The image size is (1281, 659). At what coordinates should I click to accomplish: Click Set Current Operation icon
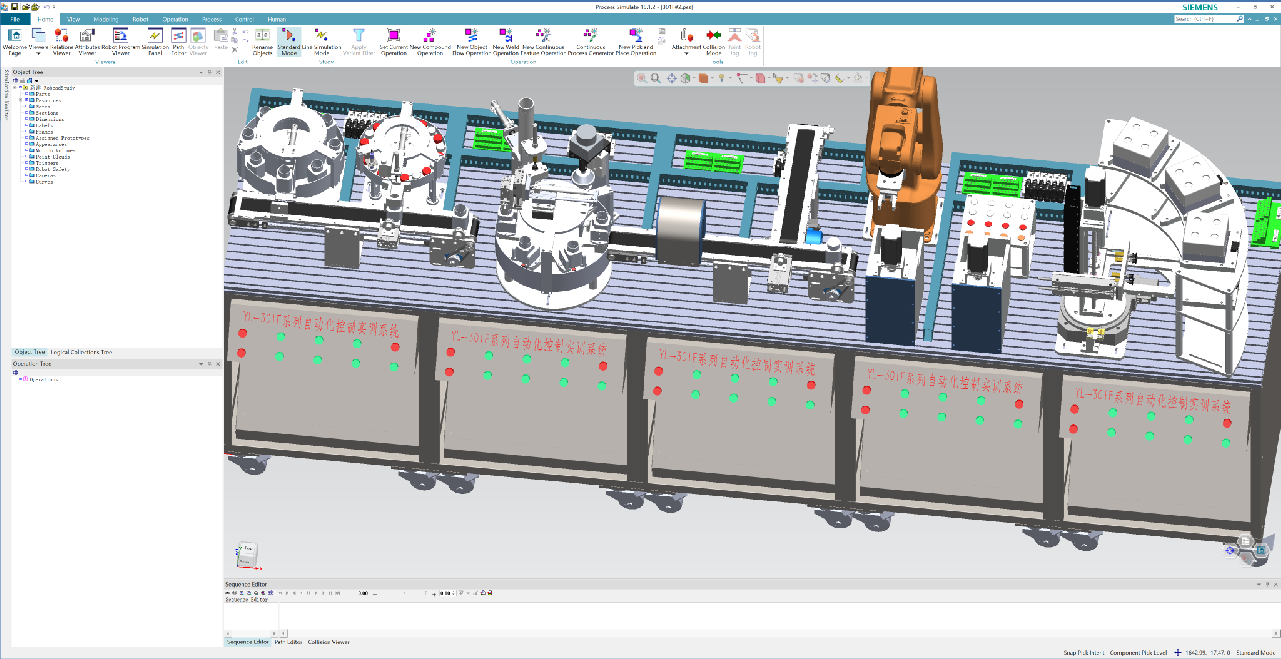click(x=394, y=41)
